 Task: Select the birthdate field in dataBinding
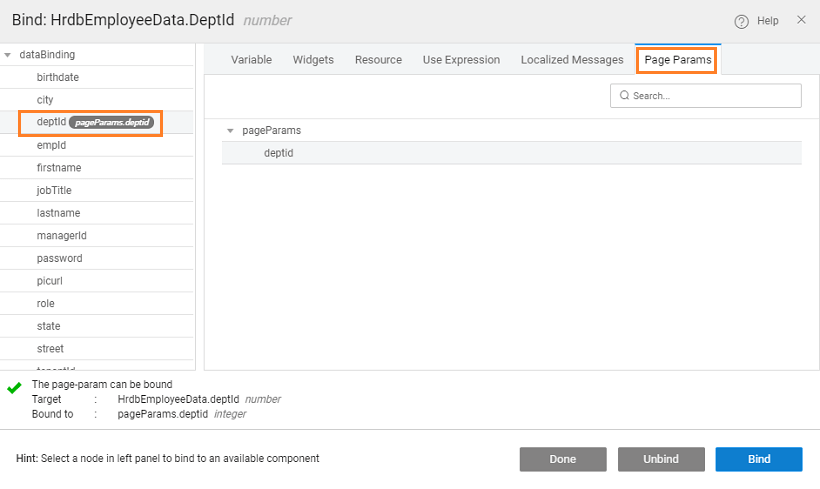point(58,78)
